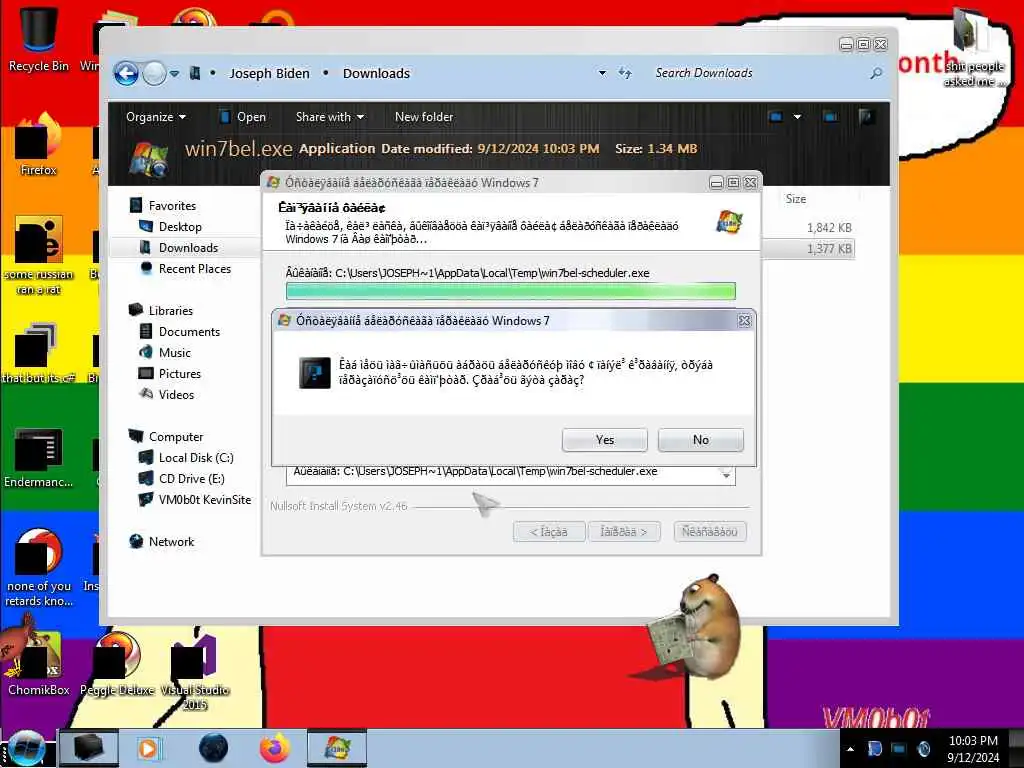The image size is (1024, 768).
Task: Open 'shit people asked me' desktop icon
Action: coord(974,49)
